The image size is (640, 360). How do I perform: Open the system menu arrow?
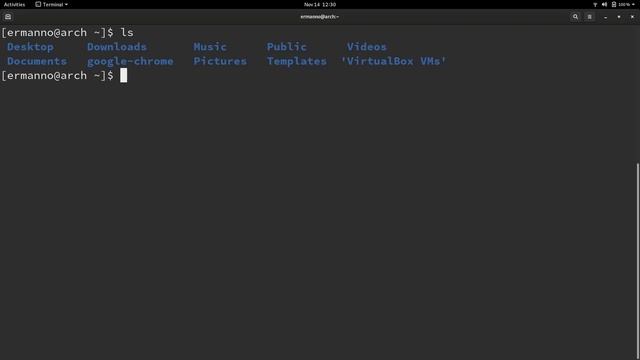(633, 4)
